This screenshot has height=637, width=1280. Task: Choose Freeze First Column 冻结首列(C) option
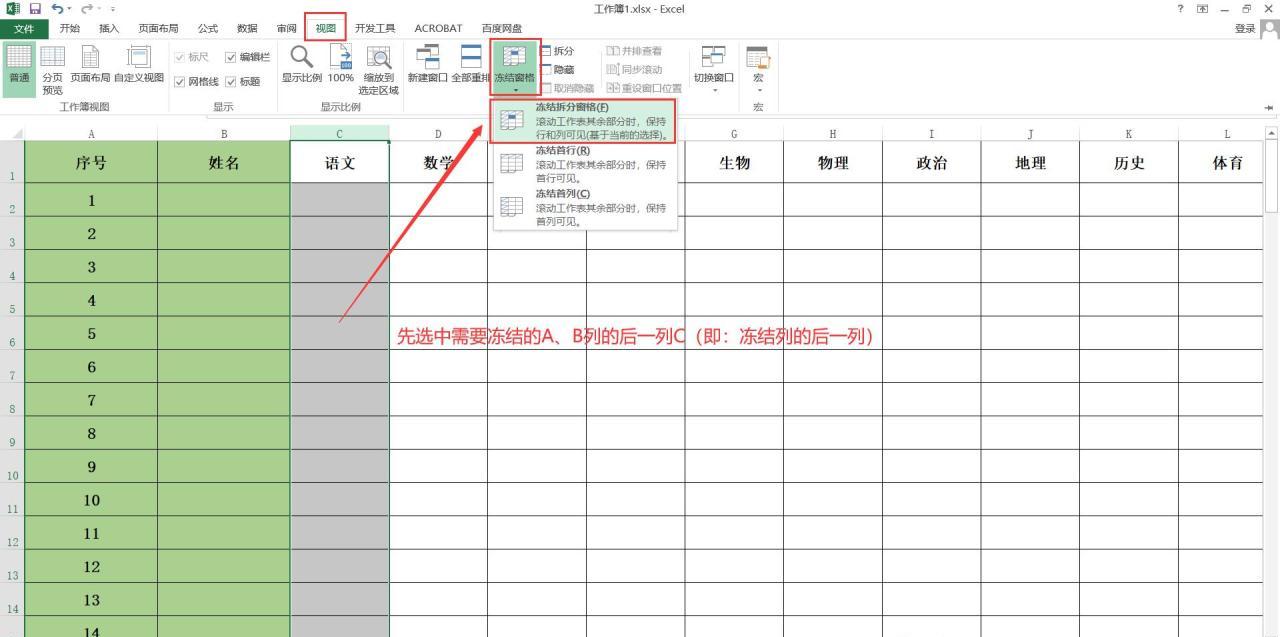pos(584,207)
